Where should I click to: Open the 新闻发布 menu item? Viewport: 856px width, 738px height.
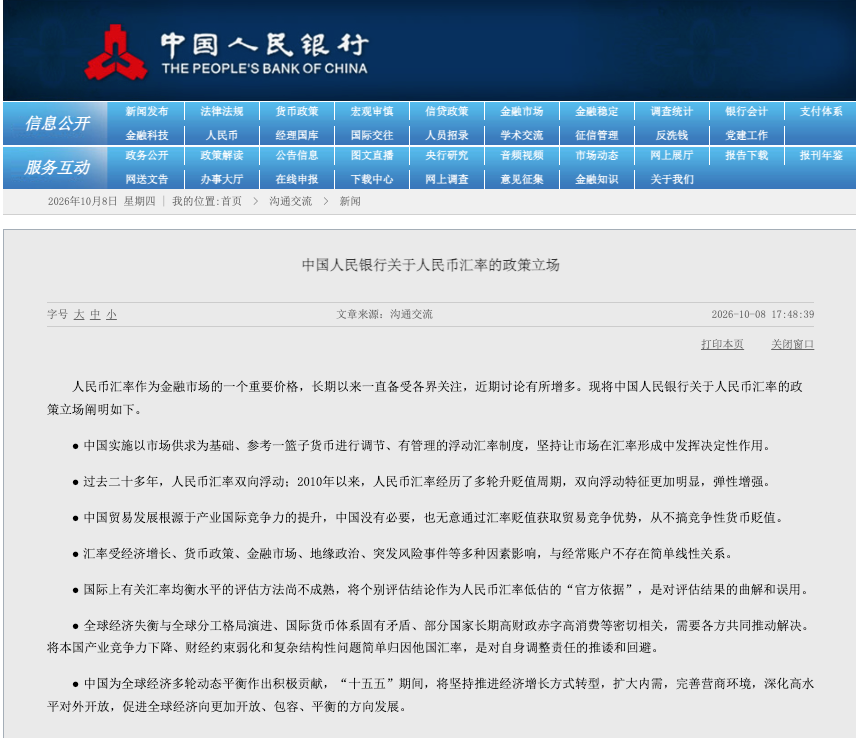tap(147, 112)
